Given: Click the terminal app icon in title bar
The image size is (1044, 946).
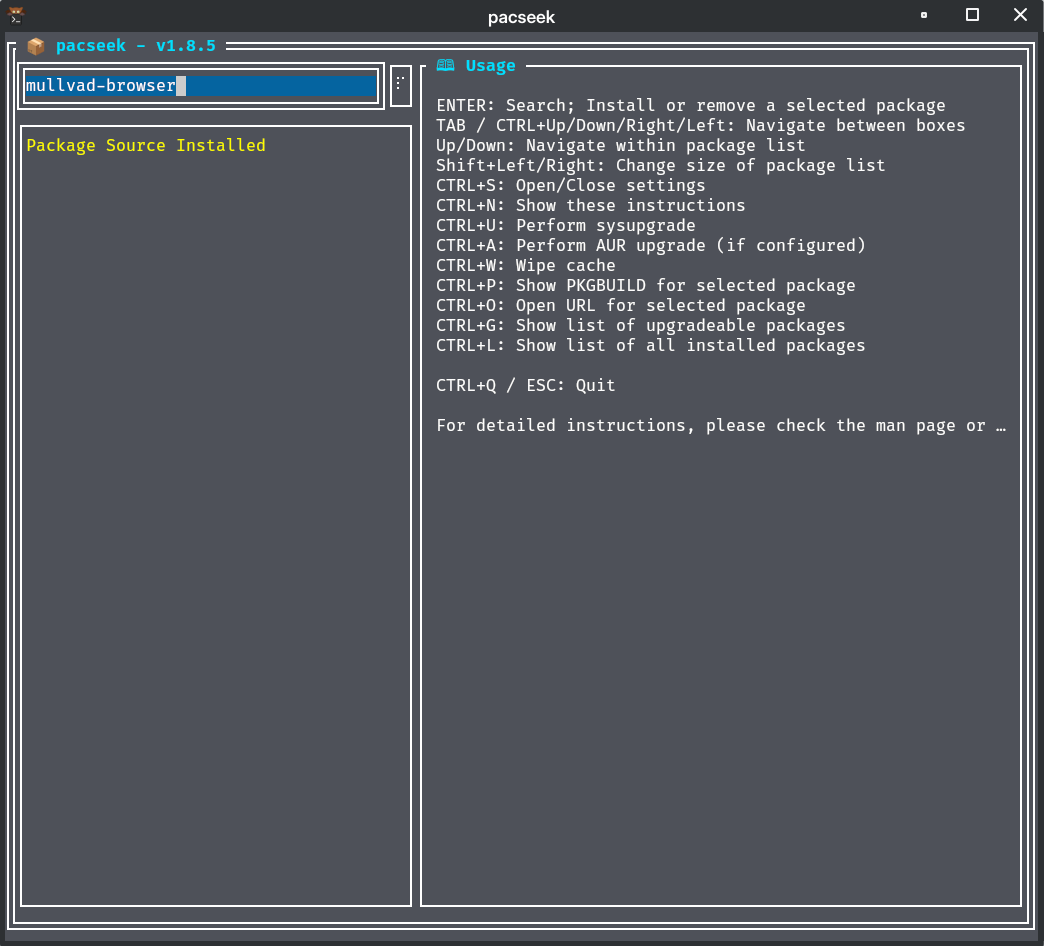Looking at the screenshot, I should pos(16,15).
